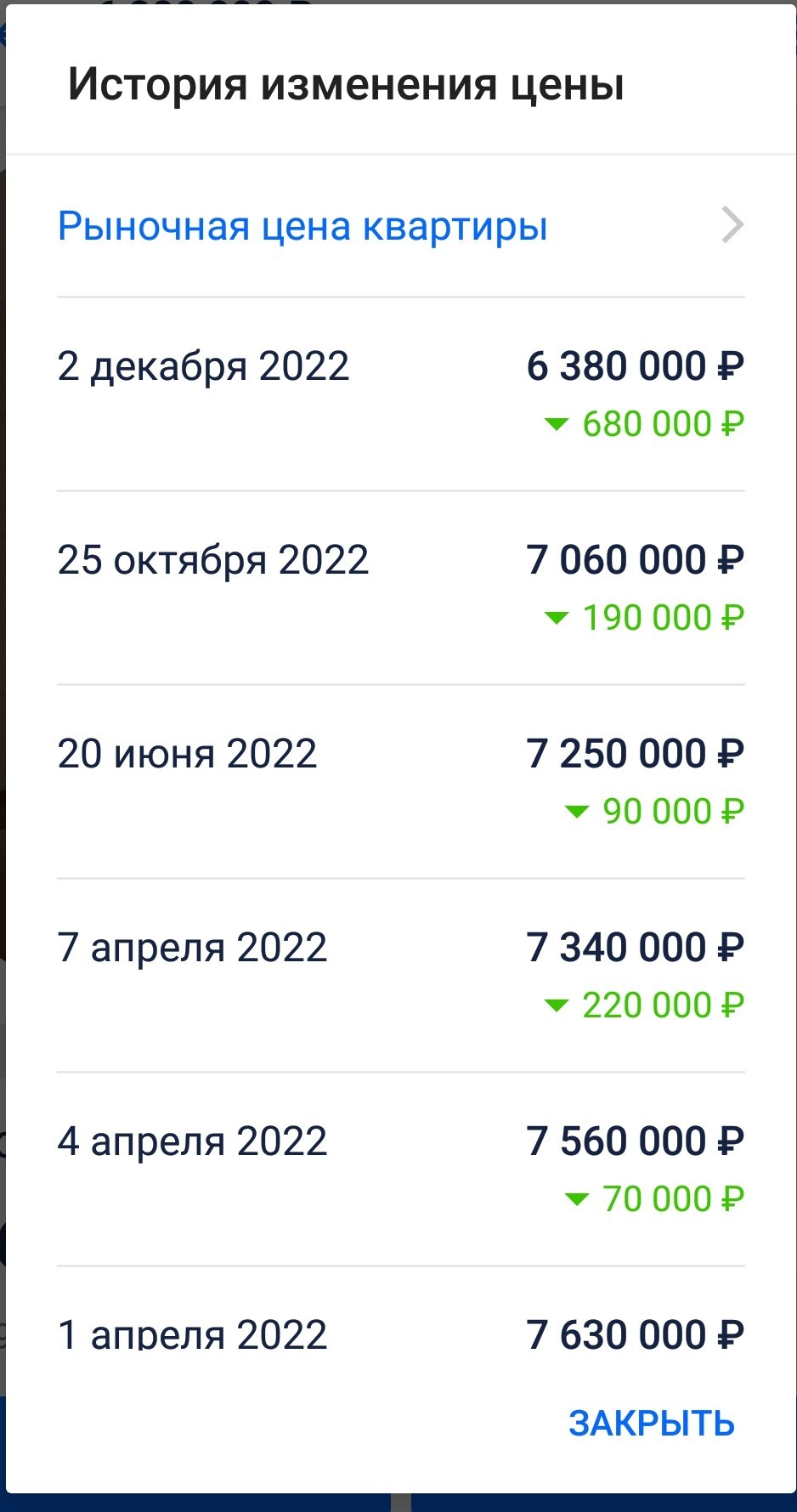The width and height of the screenshot is (797, 1512).
Task: Click the price 6 380 000 ₽
Action: pos(636,366)
